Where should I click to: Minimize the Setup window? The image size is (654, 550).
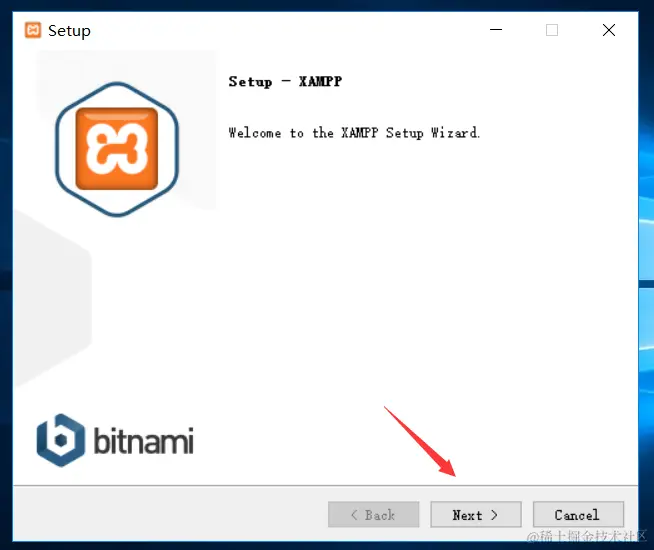click(496, 30)
